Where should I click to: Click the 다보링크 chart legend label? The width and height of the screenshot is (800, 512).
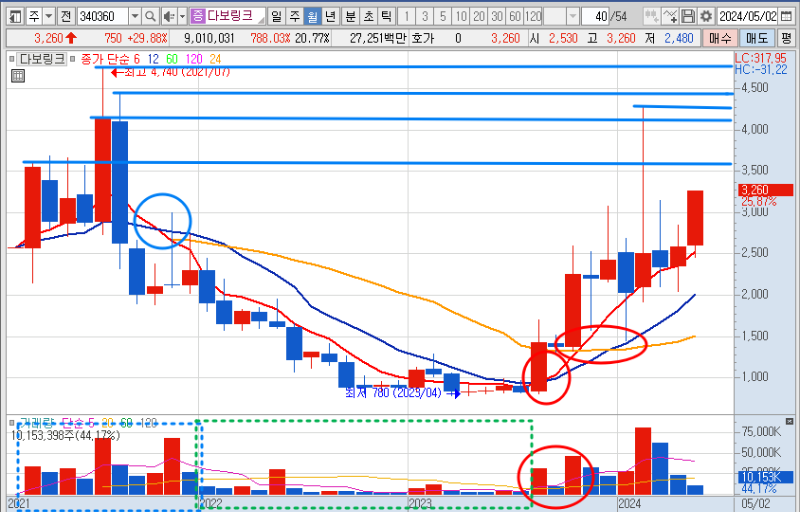(x=42, y=59)
